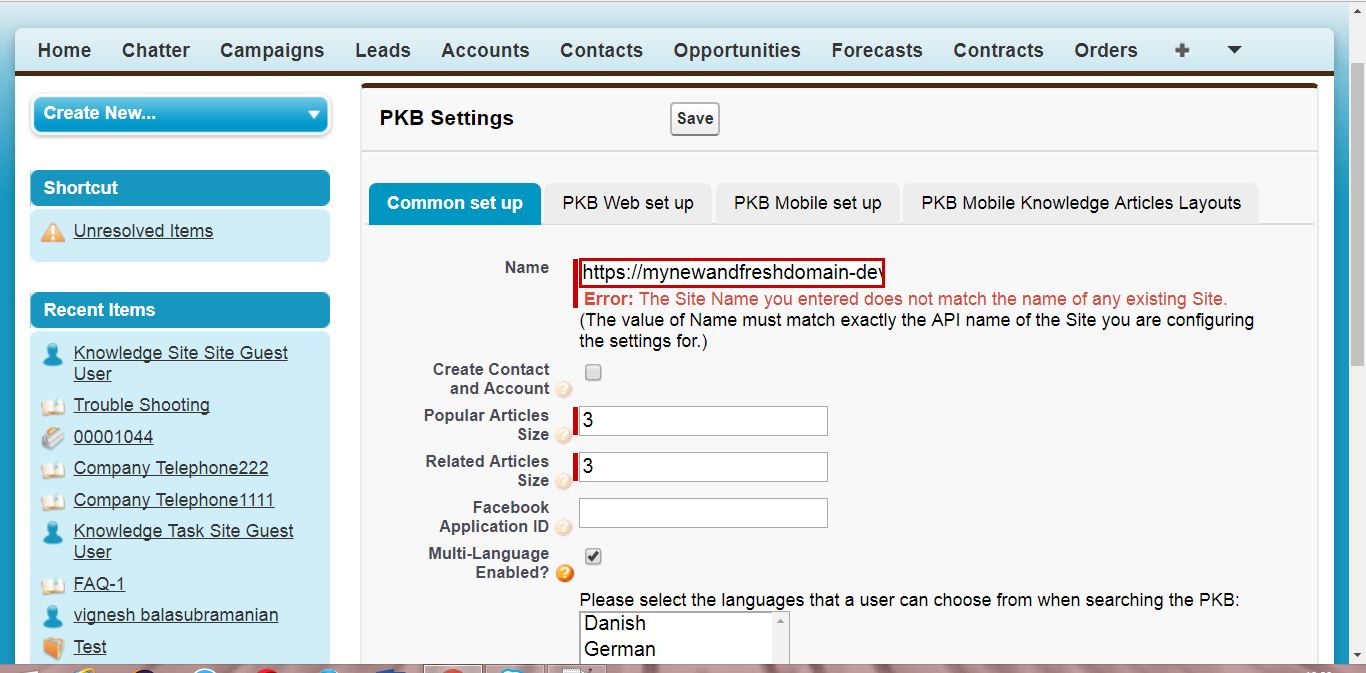The width and height of the screenshot is (1366, 673).
Task: Open the Knowledge Site Site Guest User link
Action: coord(181,363)
